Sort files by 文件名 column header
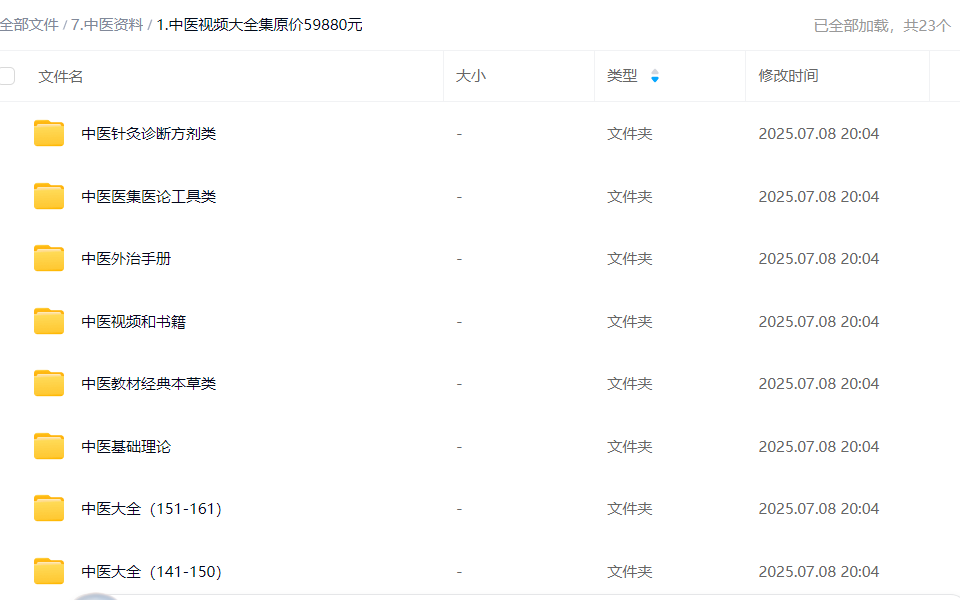Image resolution: width=960 pixels, height=600 pixels. [61, 76]
